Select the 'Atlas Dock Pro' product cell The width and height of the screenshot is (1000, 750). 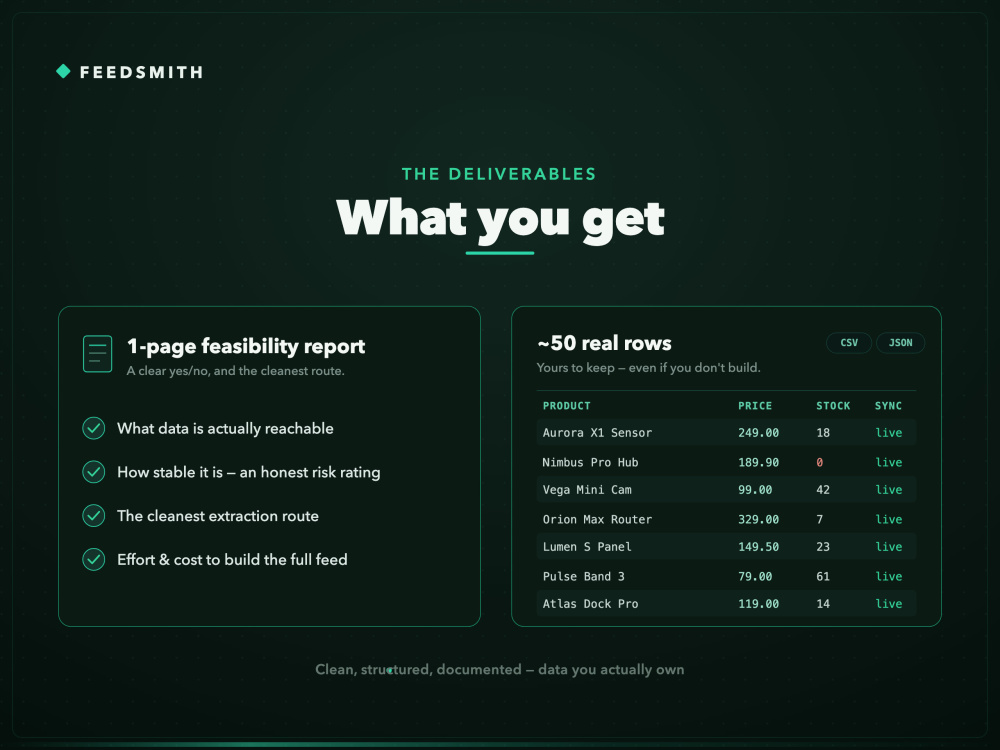coord(590,603)
